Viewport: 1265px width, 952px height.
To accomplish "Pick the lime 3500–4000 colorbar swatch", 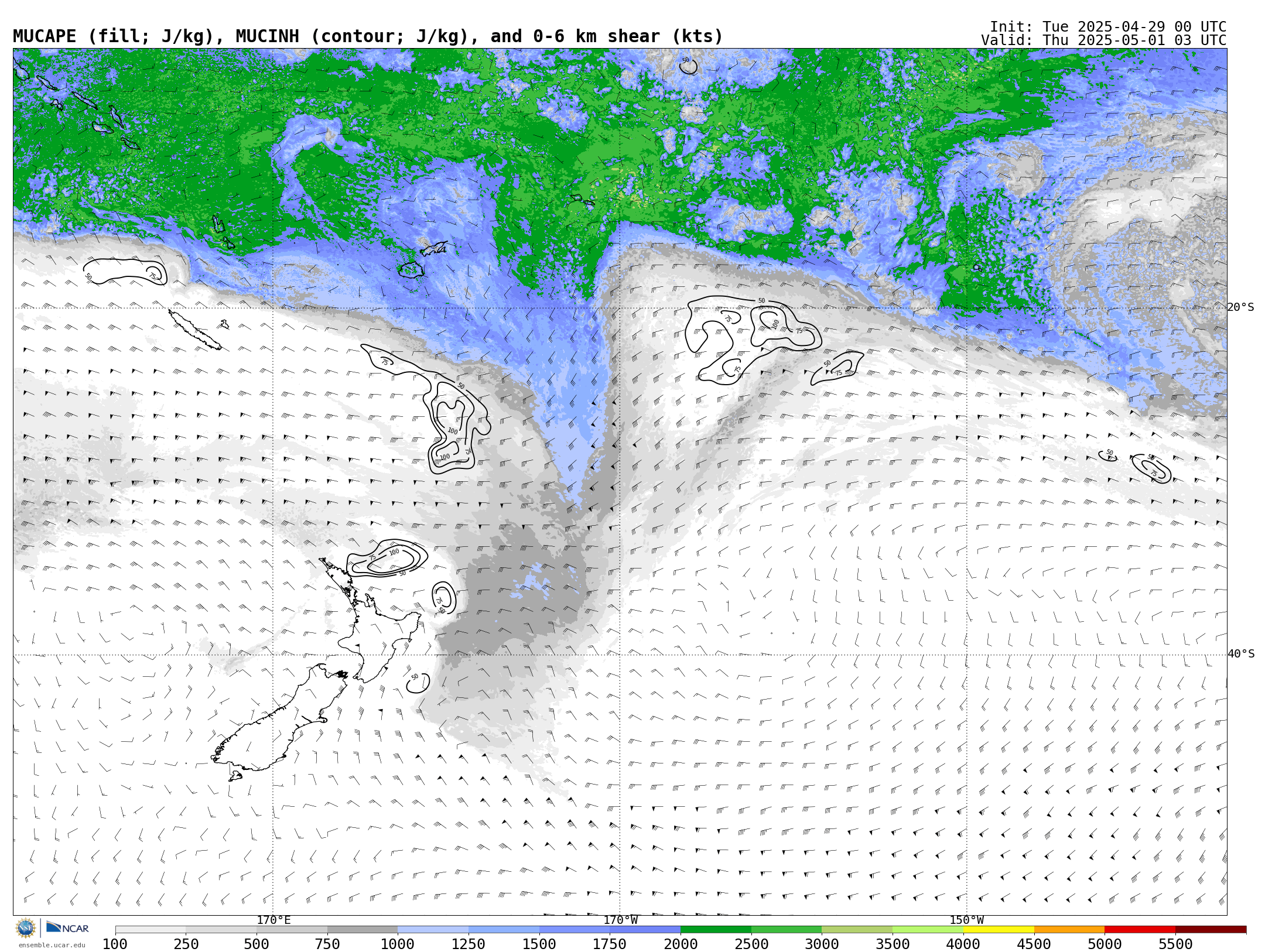I will [928, 930].
